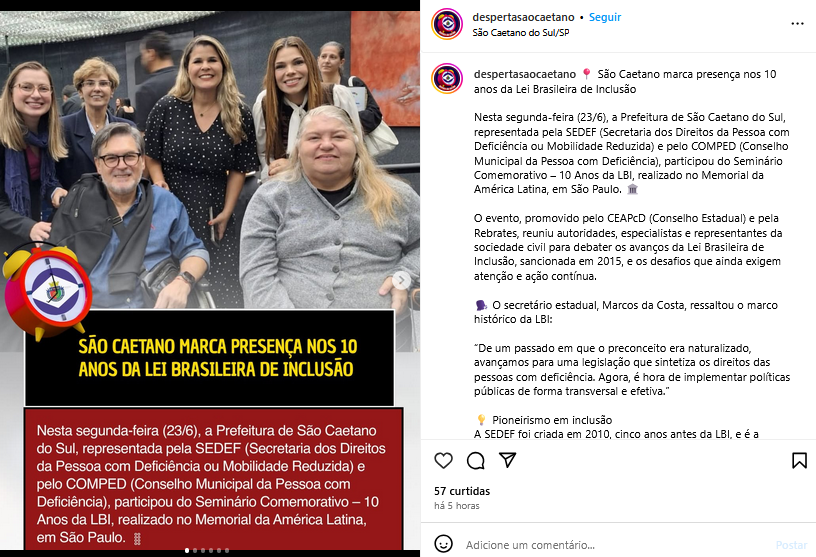Image resolution: width=816 pixels, height=557 pixels.
Task: Click despertasaocaetano username in caption
Action: [x=525, y=74]
